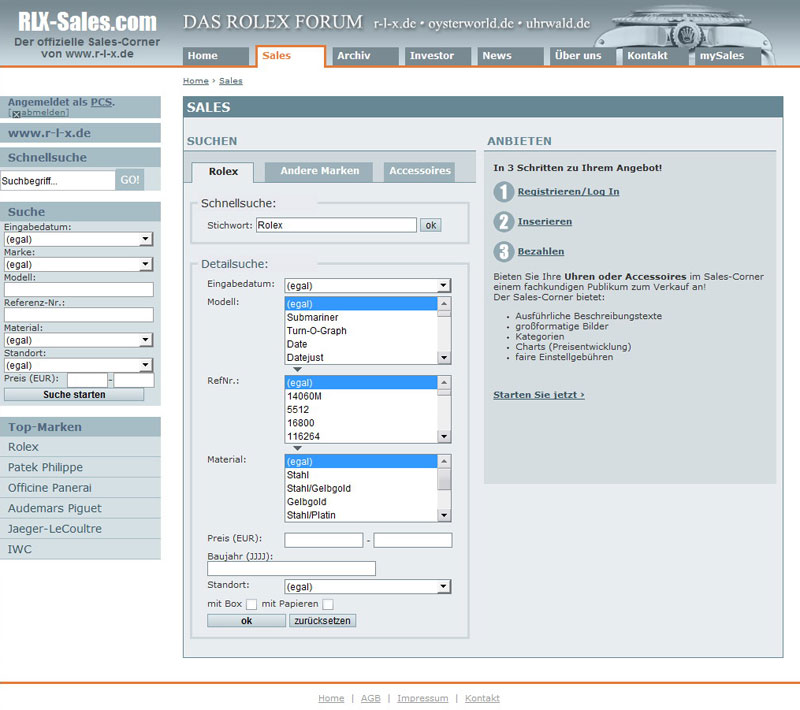Tick the mit Box checkbox

point(252,604)
